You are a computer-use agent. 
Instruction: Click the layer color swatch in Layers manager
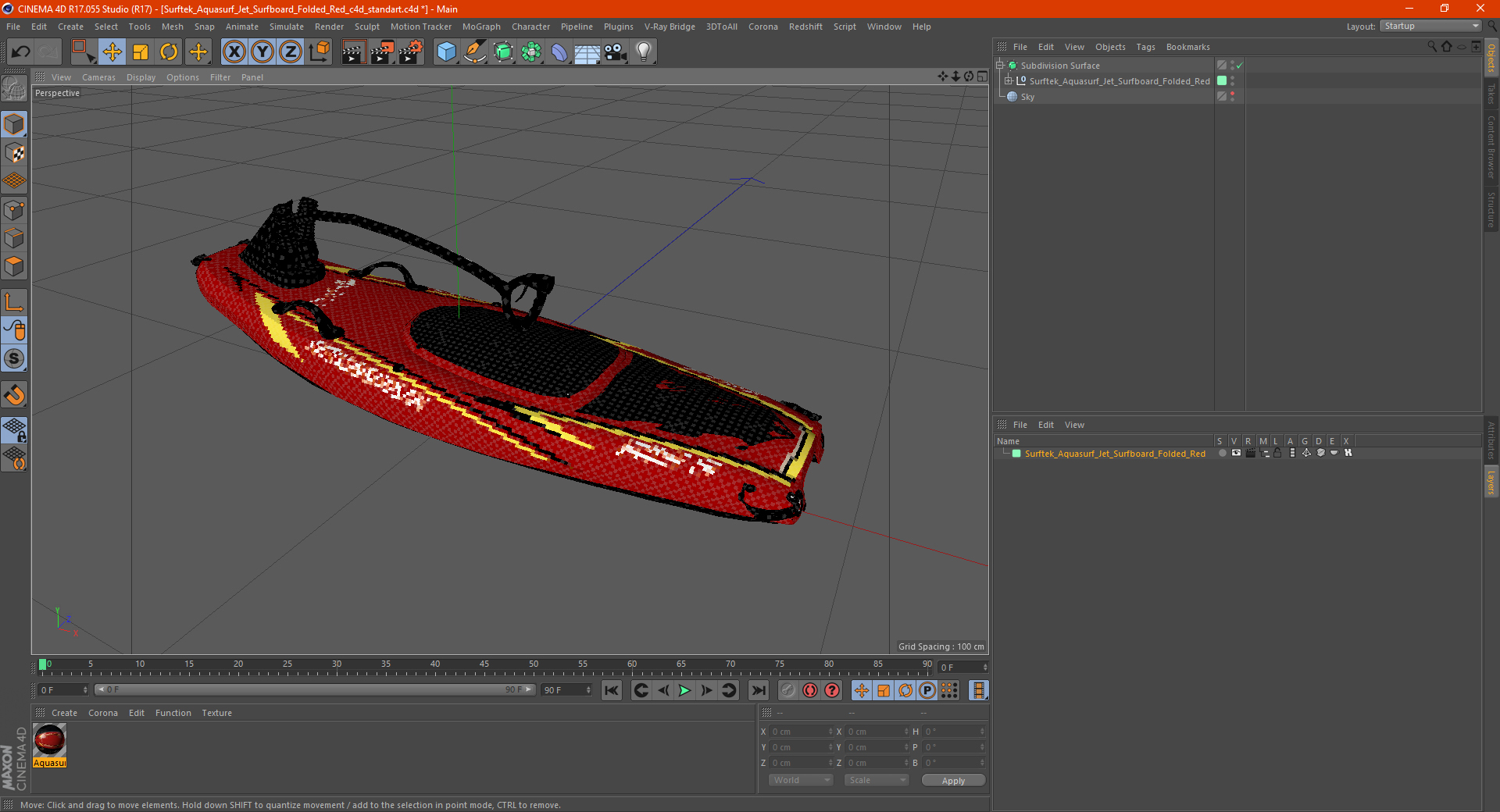(1016, 454)
